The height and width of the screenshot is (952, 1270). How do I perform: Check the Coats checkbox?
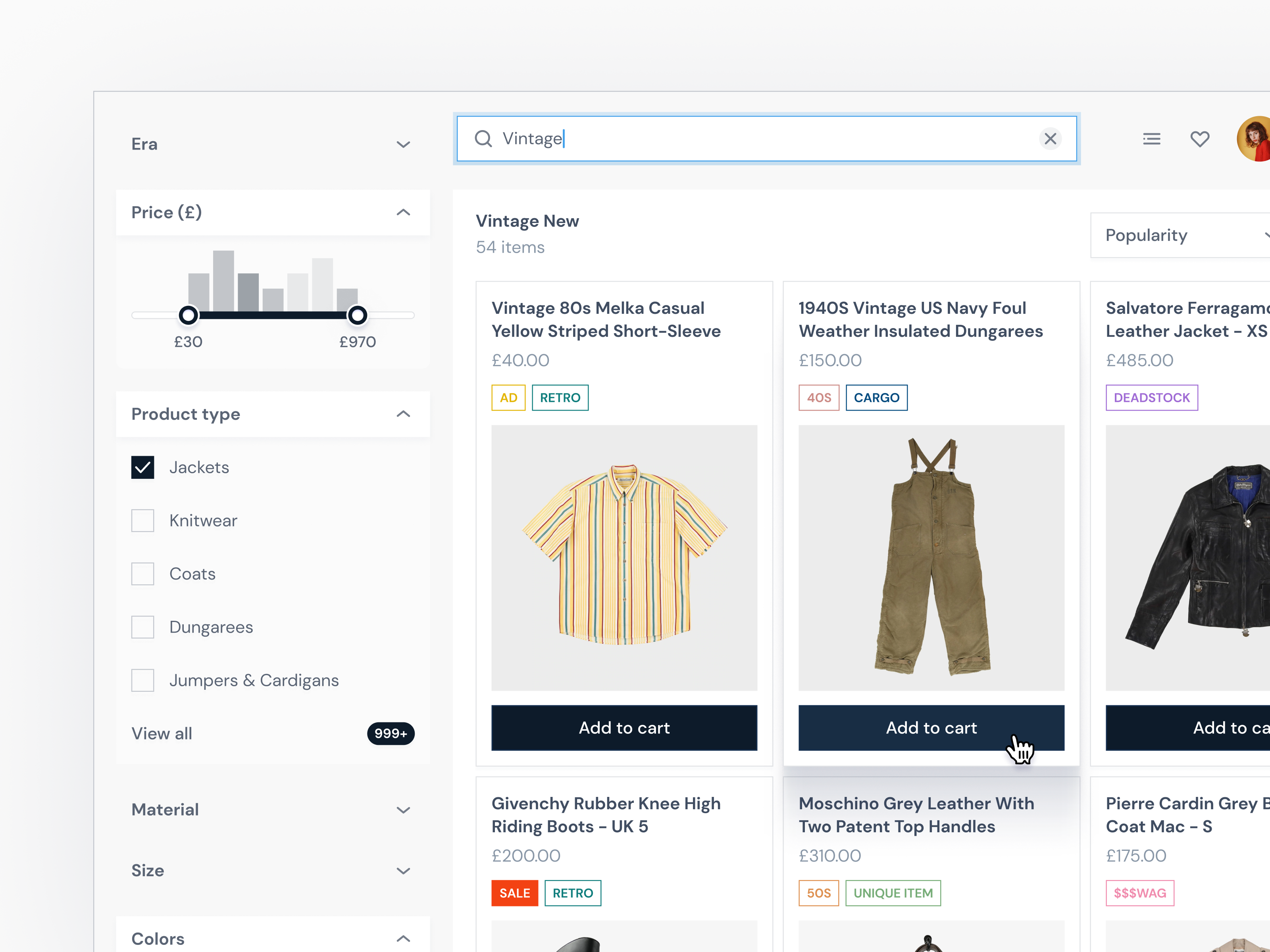142,574
